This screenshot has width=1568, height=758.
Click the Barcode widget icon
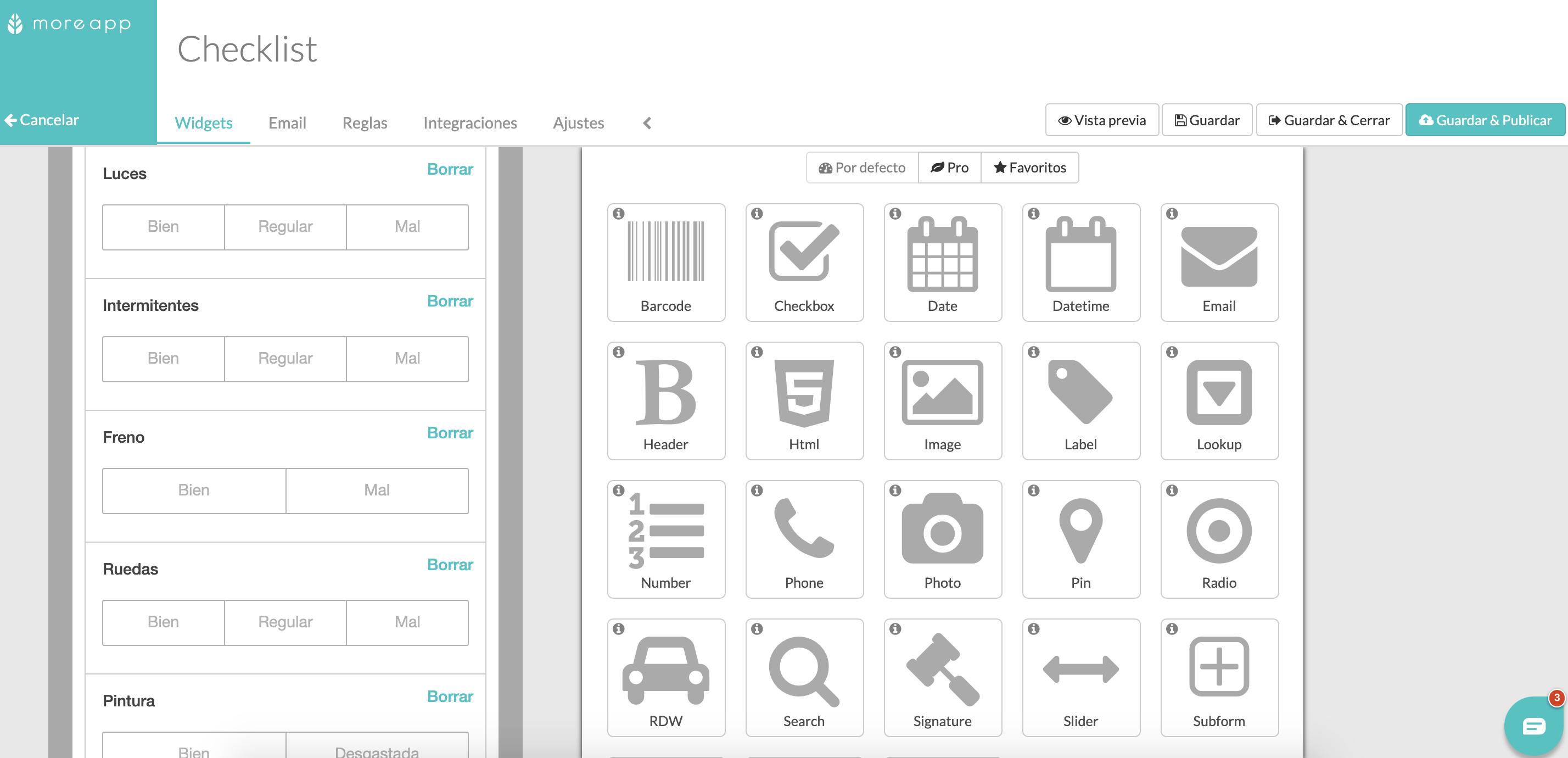pyautogui.click(x=666, y=261)
